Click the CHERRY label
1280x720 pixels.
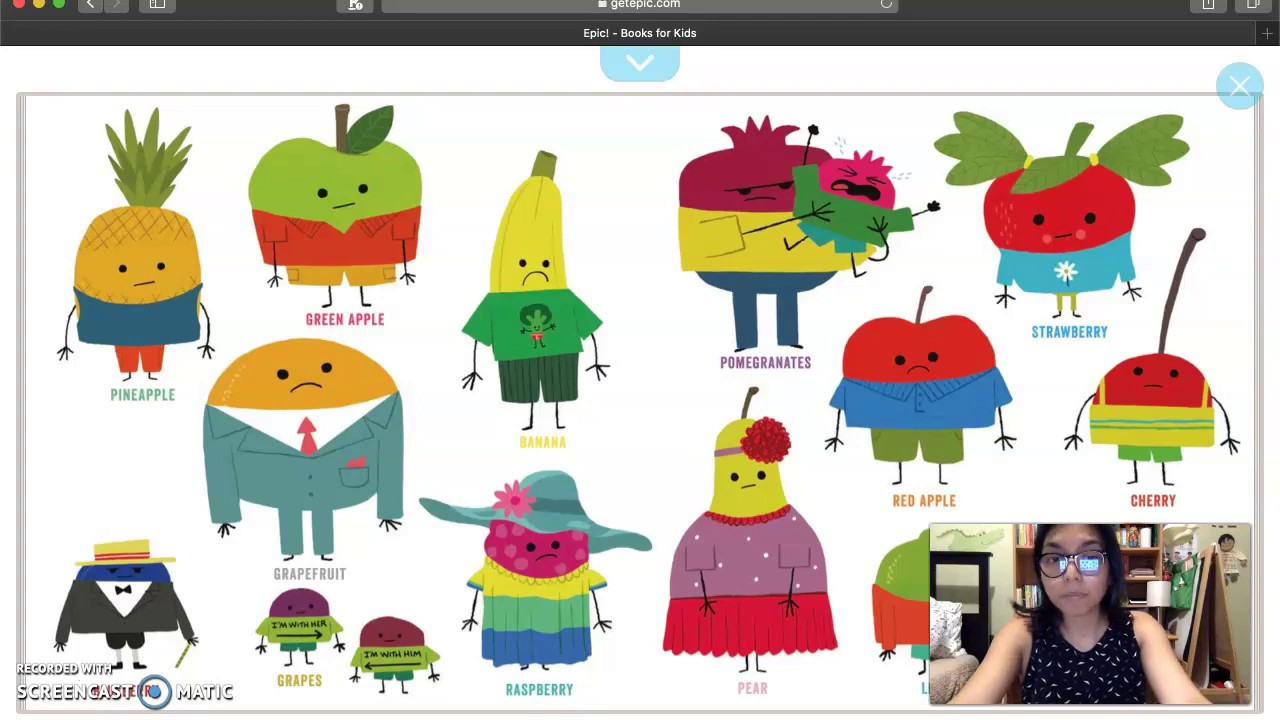[x=1153, y=501]
